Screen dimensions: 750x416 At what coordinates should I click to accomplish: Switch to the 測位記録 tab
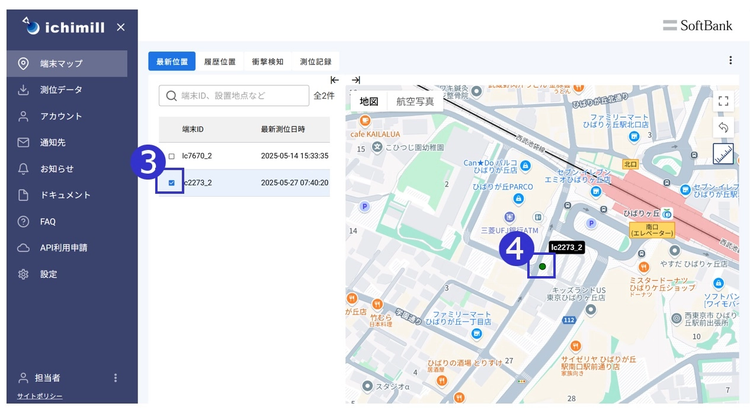(315, 61)
